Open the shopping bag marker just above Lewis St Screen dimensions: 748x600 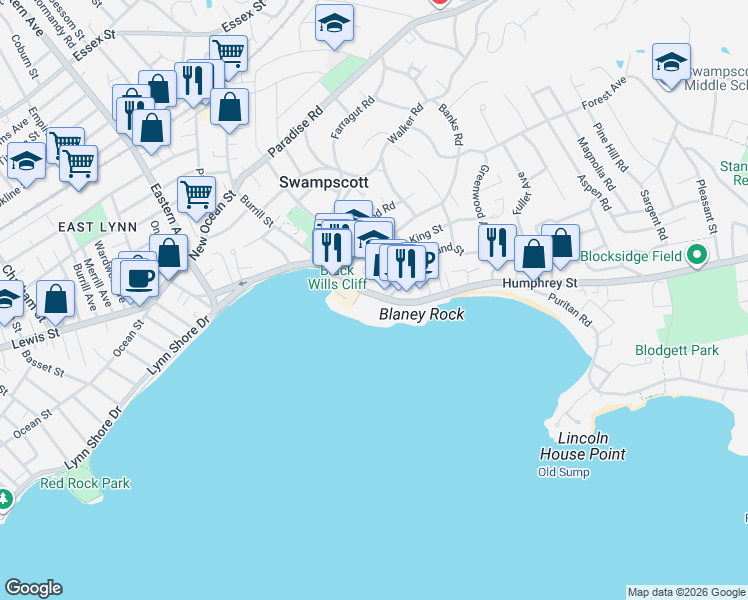click(x=55, y=299)
